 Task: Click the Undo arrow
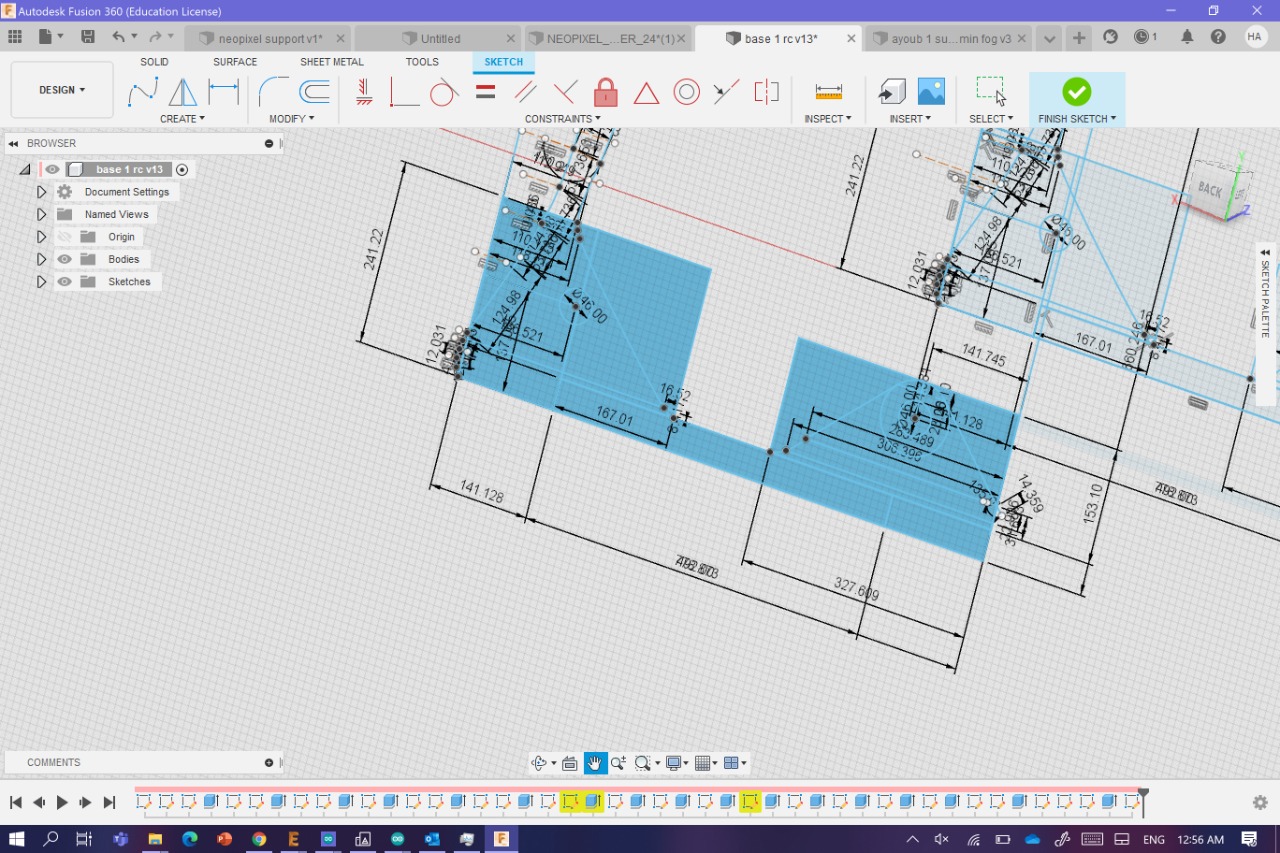coord(119,37)
